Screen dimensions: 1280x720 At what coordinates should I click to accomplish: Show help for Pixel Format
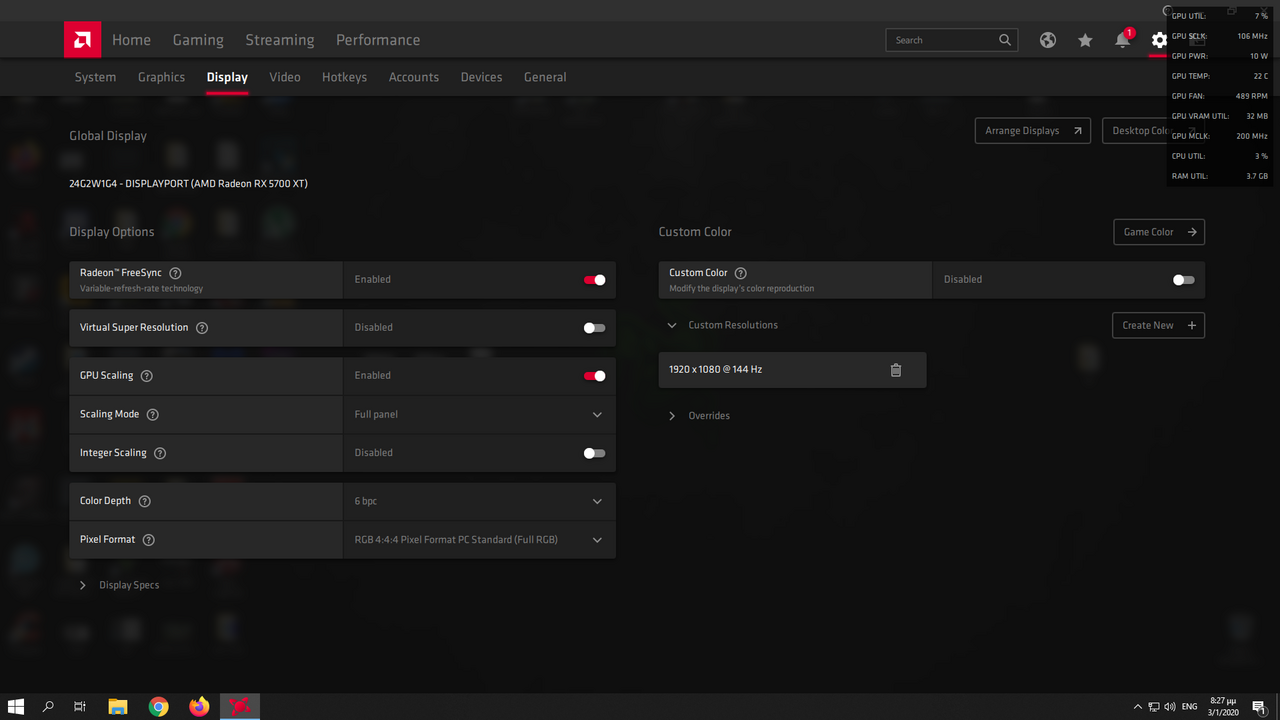pos(149,540)
